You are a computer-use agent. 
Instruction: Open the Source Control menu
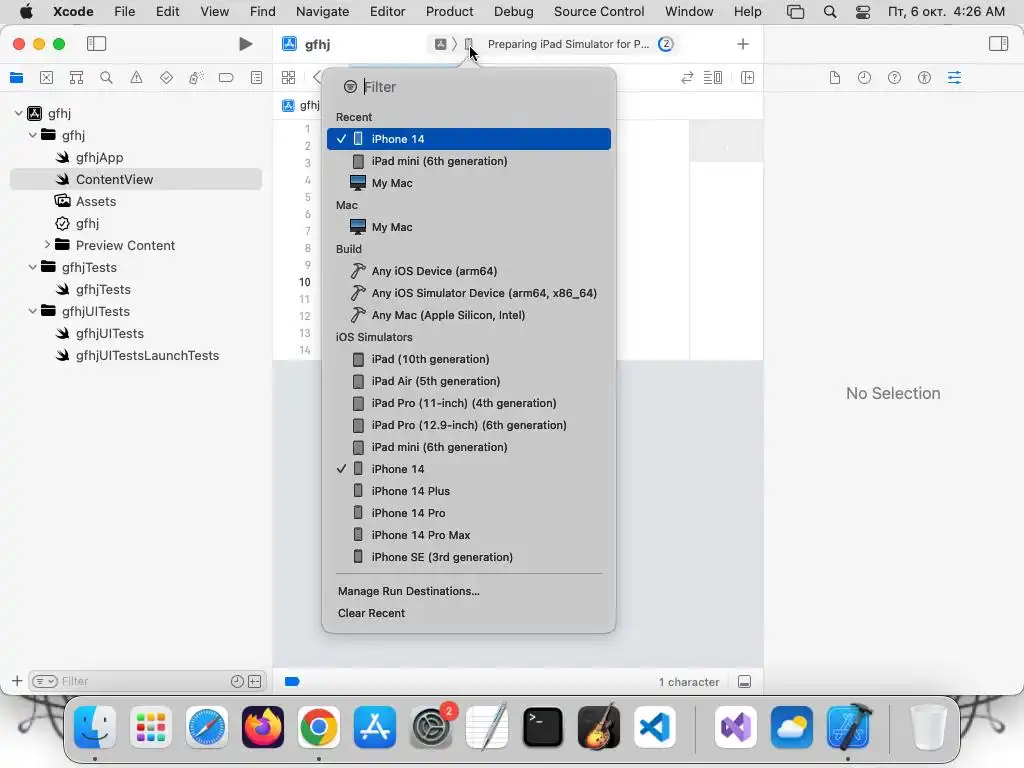[599, 11]
